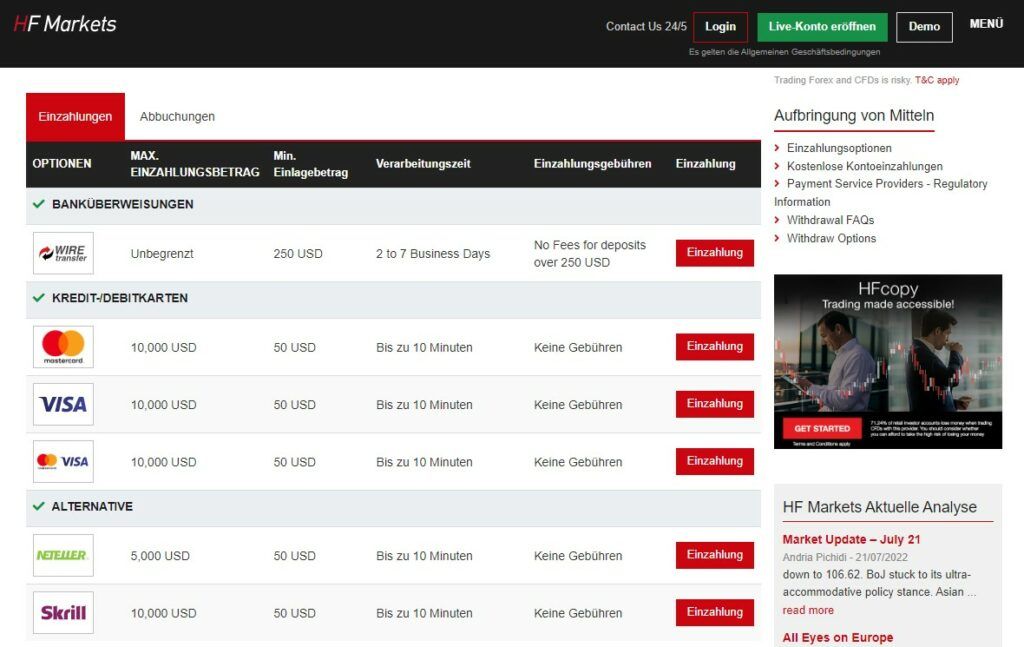1024x647 pixels.
Task: Click GET STARTED on HFcopy banner
Action: click(822, 429)
